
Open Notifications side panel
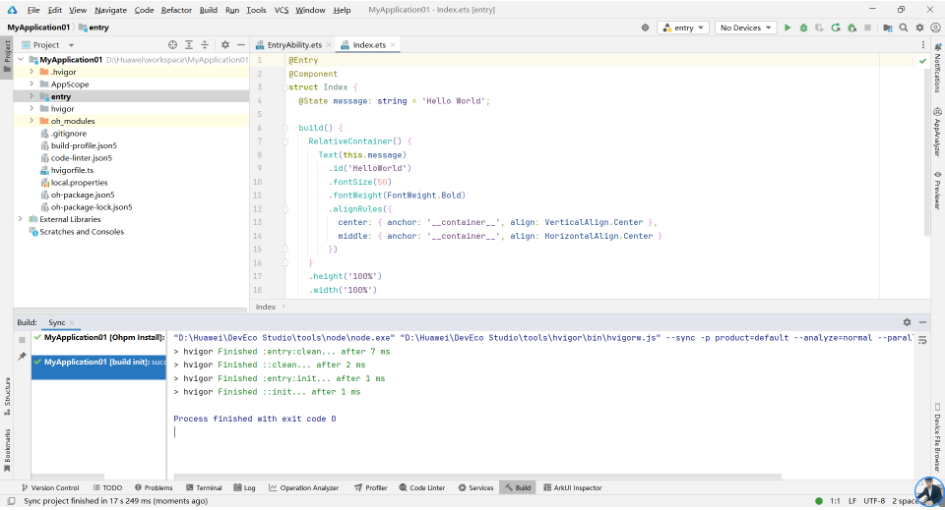click(937, 69)
